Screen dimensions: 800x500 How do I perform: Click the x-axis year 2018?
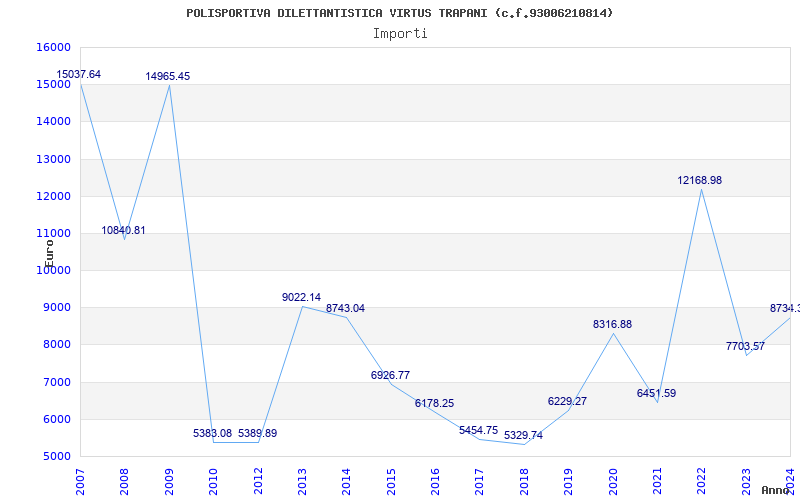tap(524, 482)
